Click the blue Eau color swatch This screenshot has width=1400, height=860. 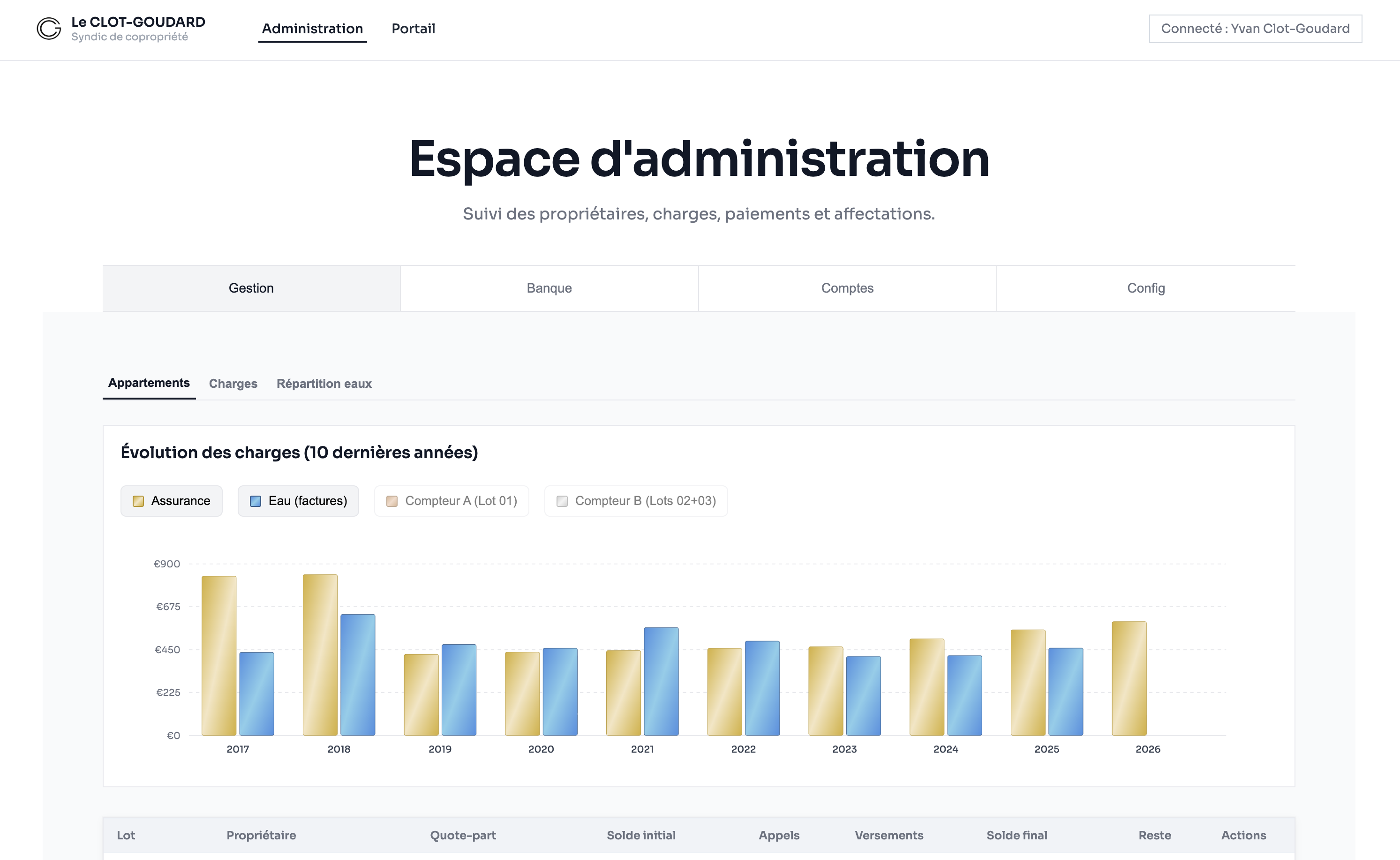point(256,501)
